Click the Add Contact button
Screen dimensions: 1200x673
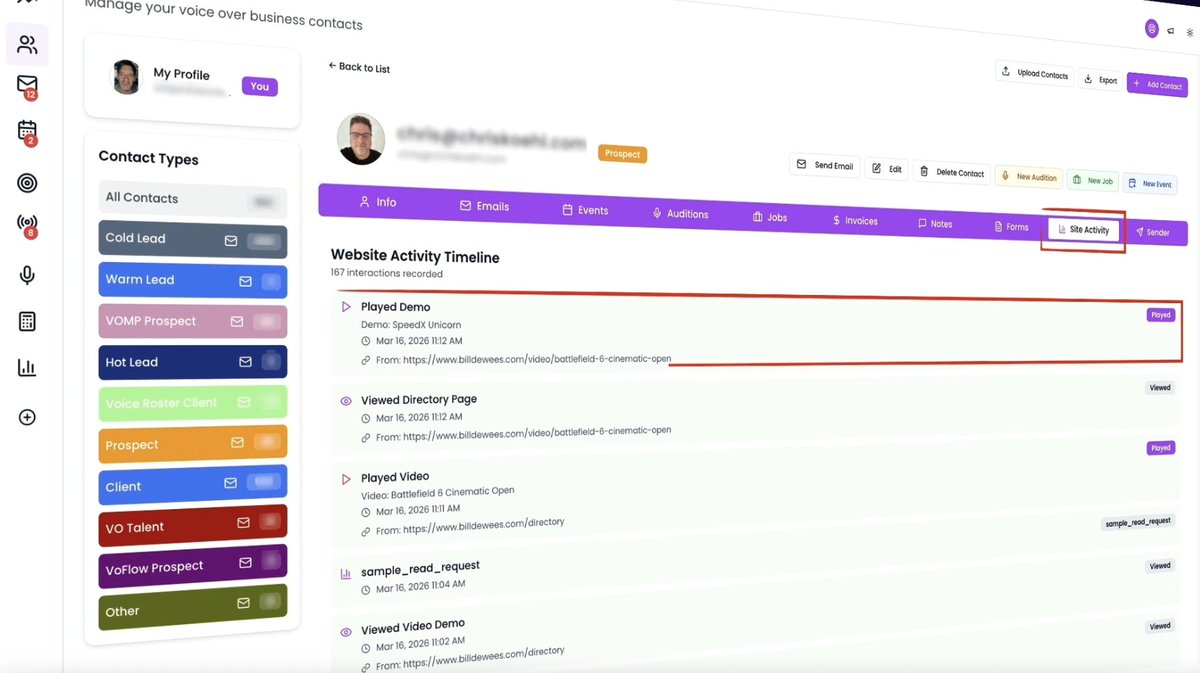1157,85
